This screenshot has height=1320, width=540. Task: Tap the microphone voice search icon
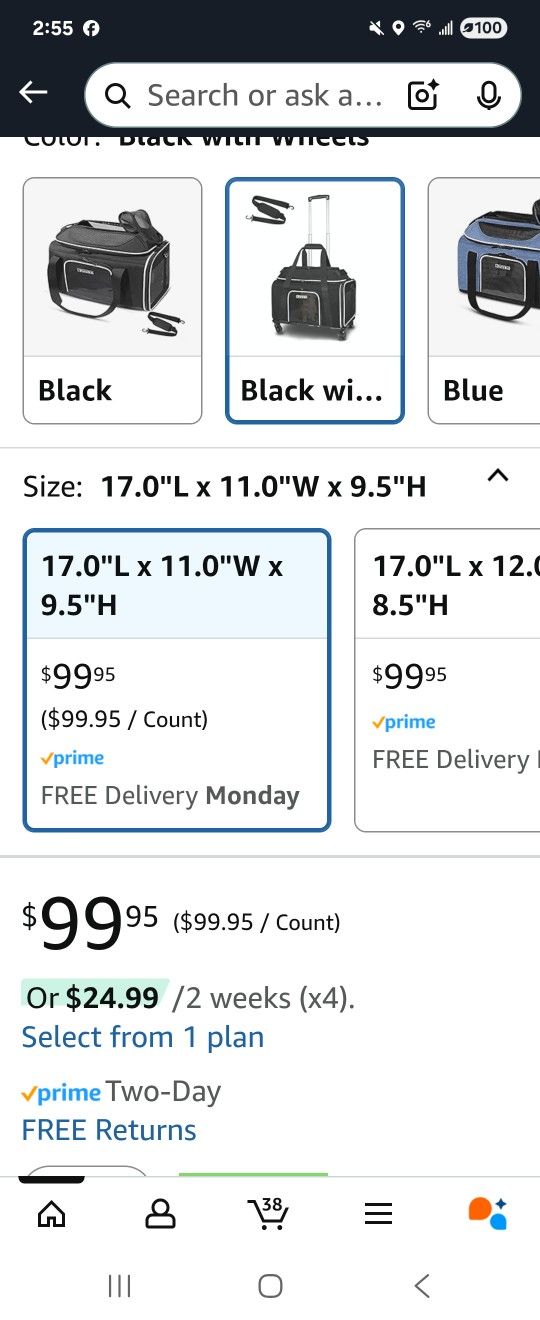click(x=488, y=95)
